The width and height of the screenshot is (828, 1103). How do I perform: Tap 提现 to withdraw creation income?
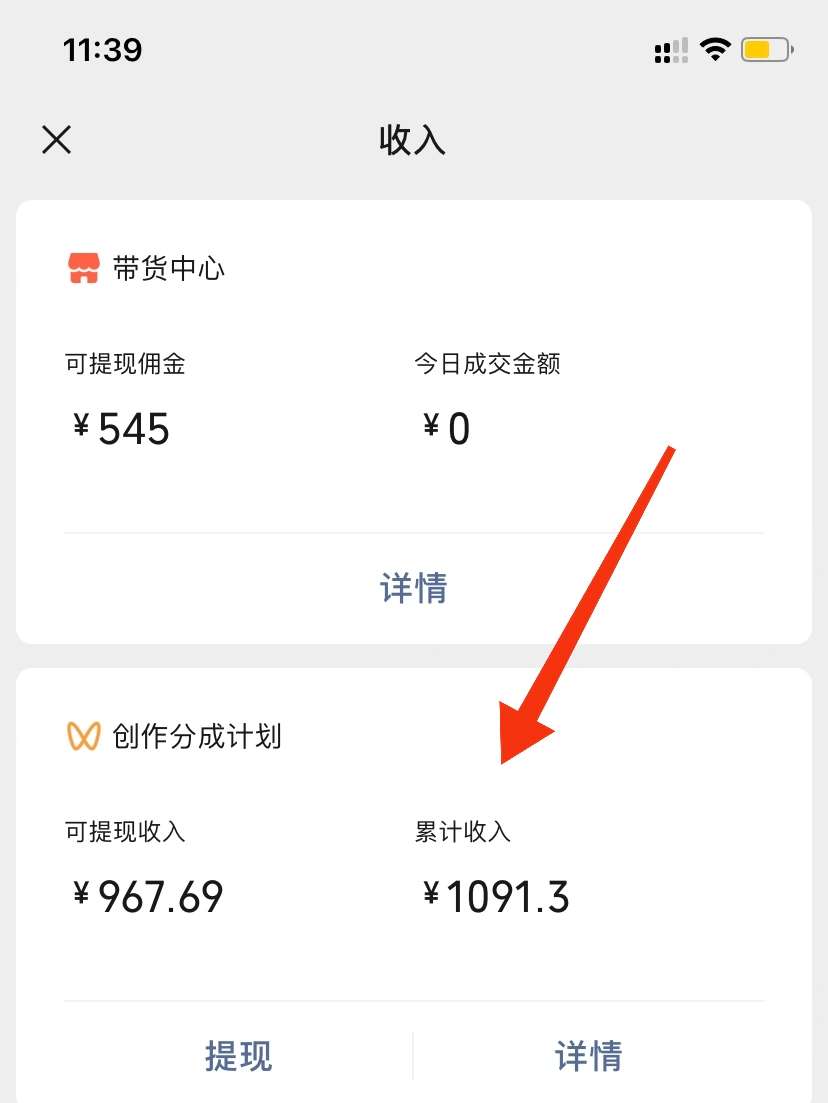238,1055
